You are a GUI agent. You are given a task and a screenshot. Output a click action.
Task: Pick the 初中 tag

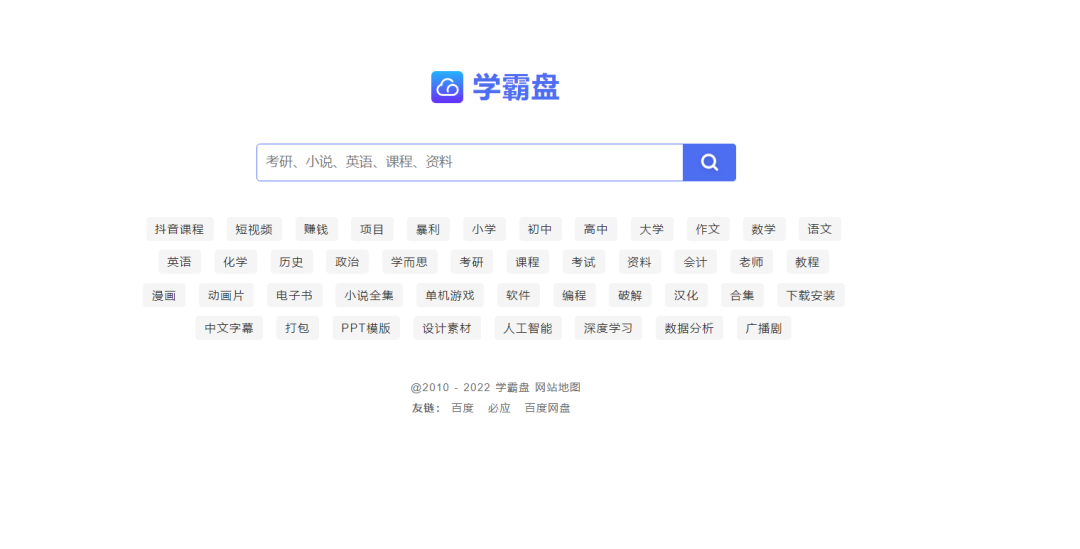[540, 229]
